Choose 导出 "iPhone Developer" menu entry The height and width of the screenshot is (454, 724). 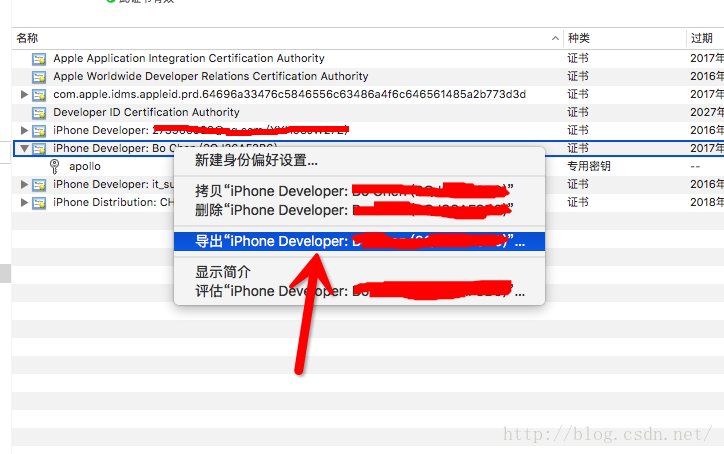coord(359,242)
